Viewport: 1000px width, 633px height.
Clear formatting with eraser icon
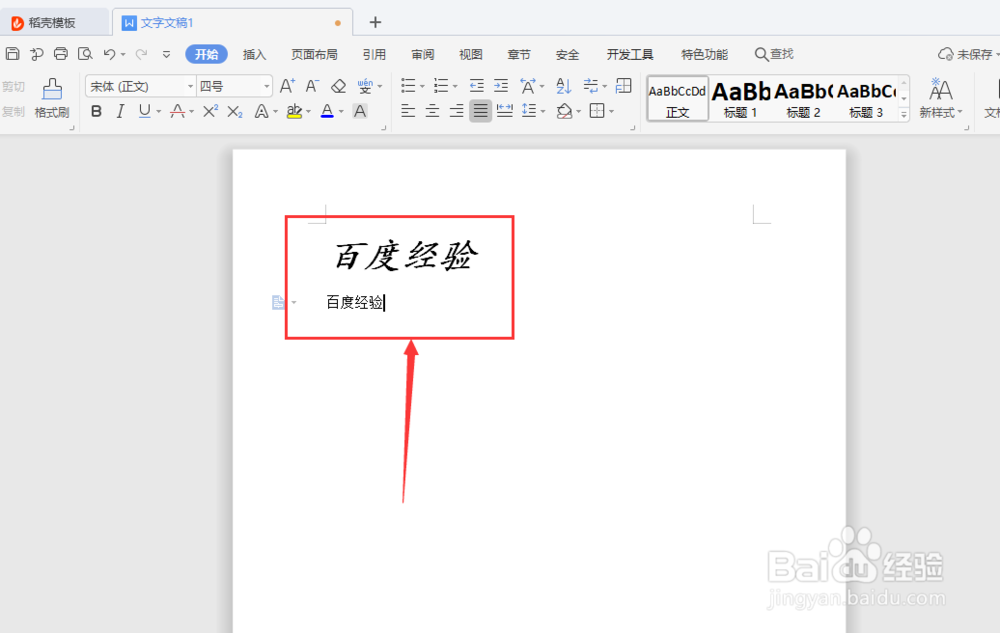click(338, 85)
